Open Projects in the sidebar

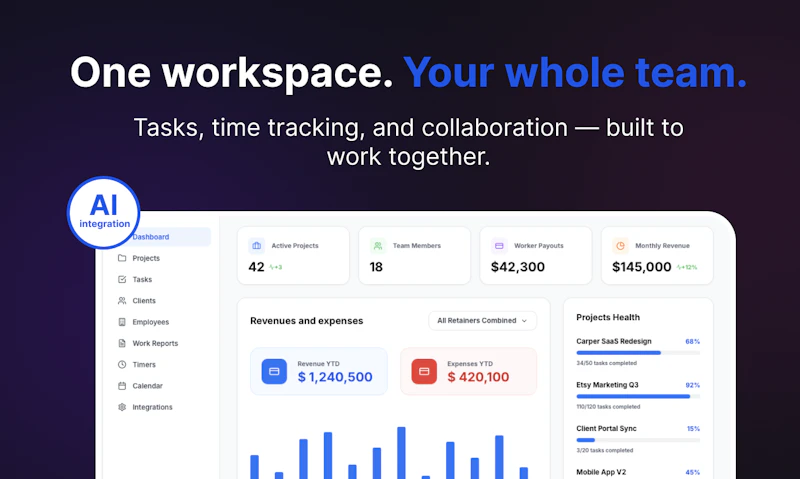tap(146, 258)
